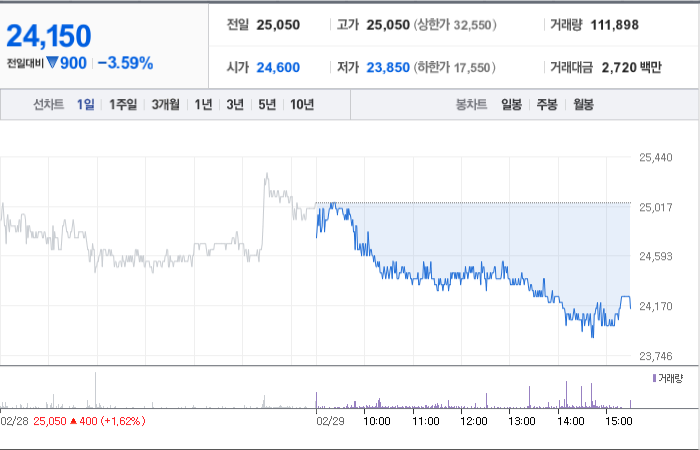Screen dimensions: 700x450
Task: Switch to the 주봉 candle chart
Action: point(547,105)
